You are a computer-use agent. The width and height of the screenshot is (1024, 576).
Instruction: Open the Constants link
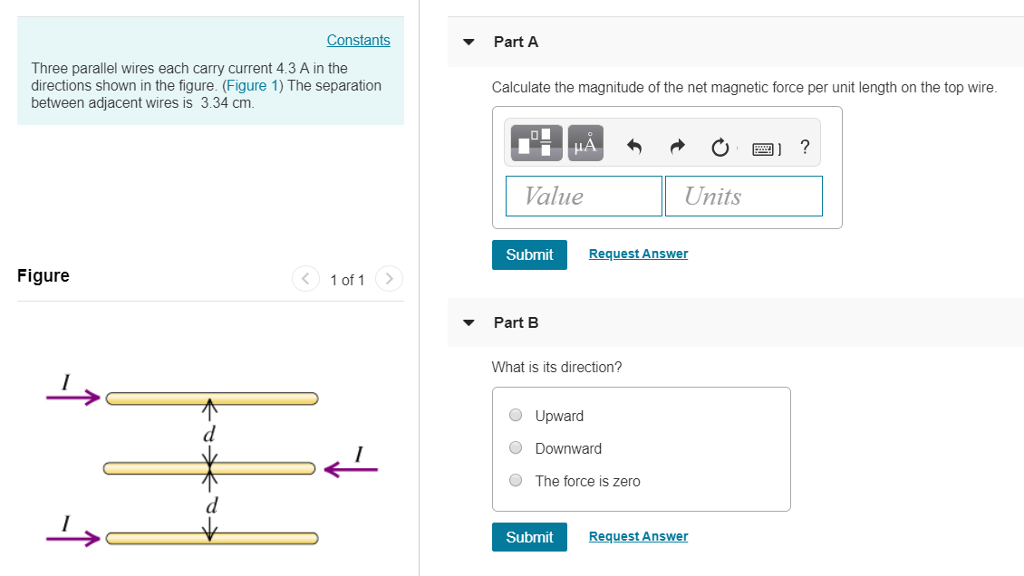[x=358, y=40]
